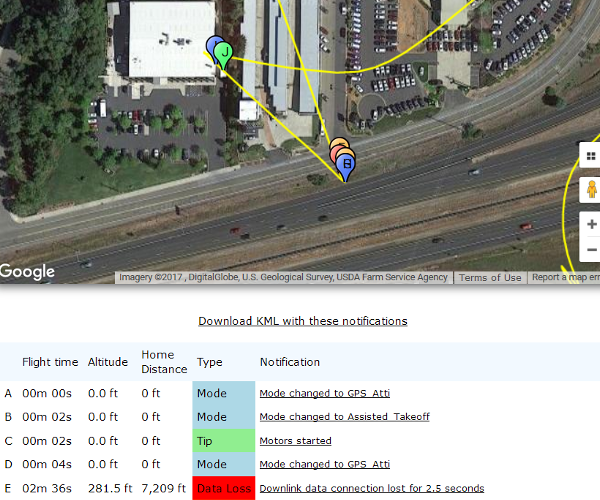Open Motors started notification

(295, 441)
